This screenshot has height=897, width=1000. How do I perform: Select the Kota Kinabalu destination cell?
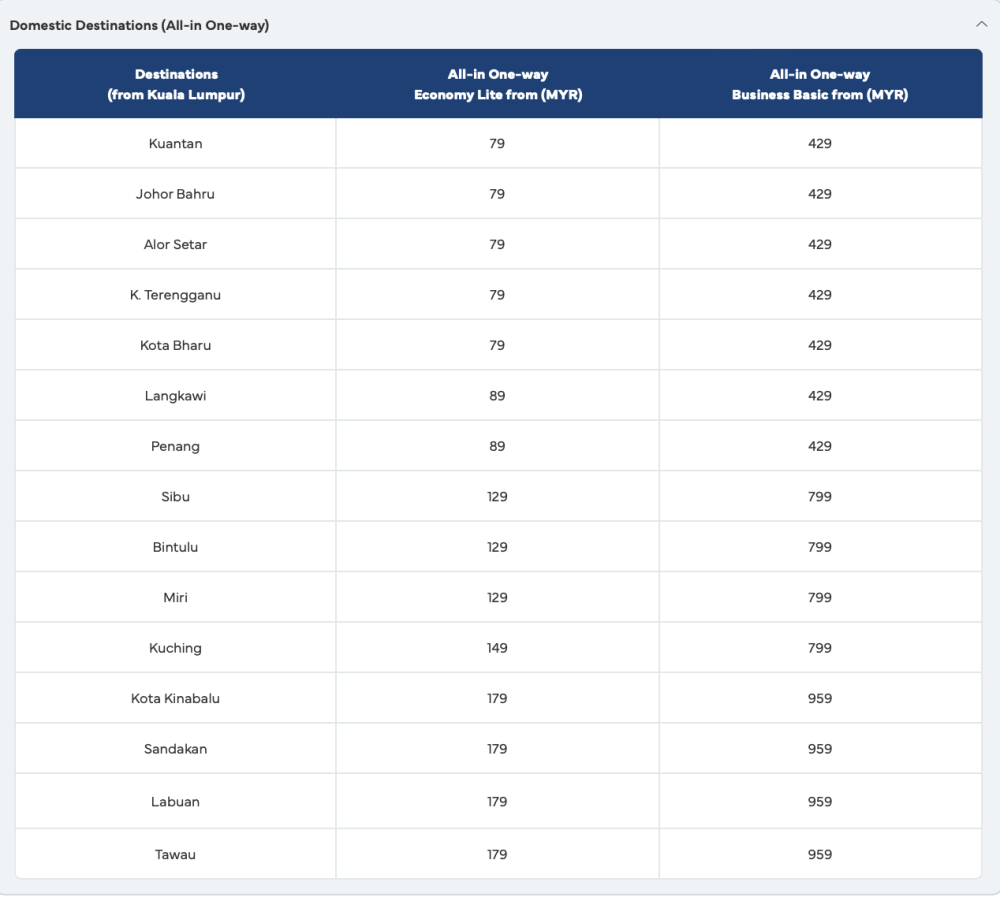pos(176,699)
